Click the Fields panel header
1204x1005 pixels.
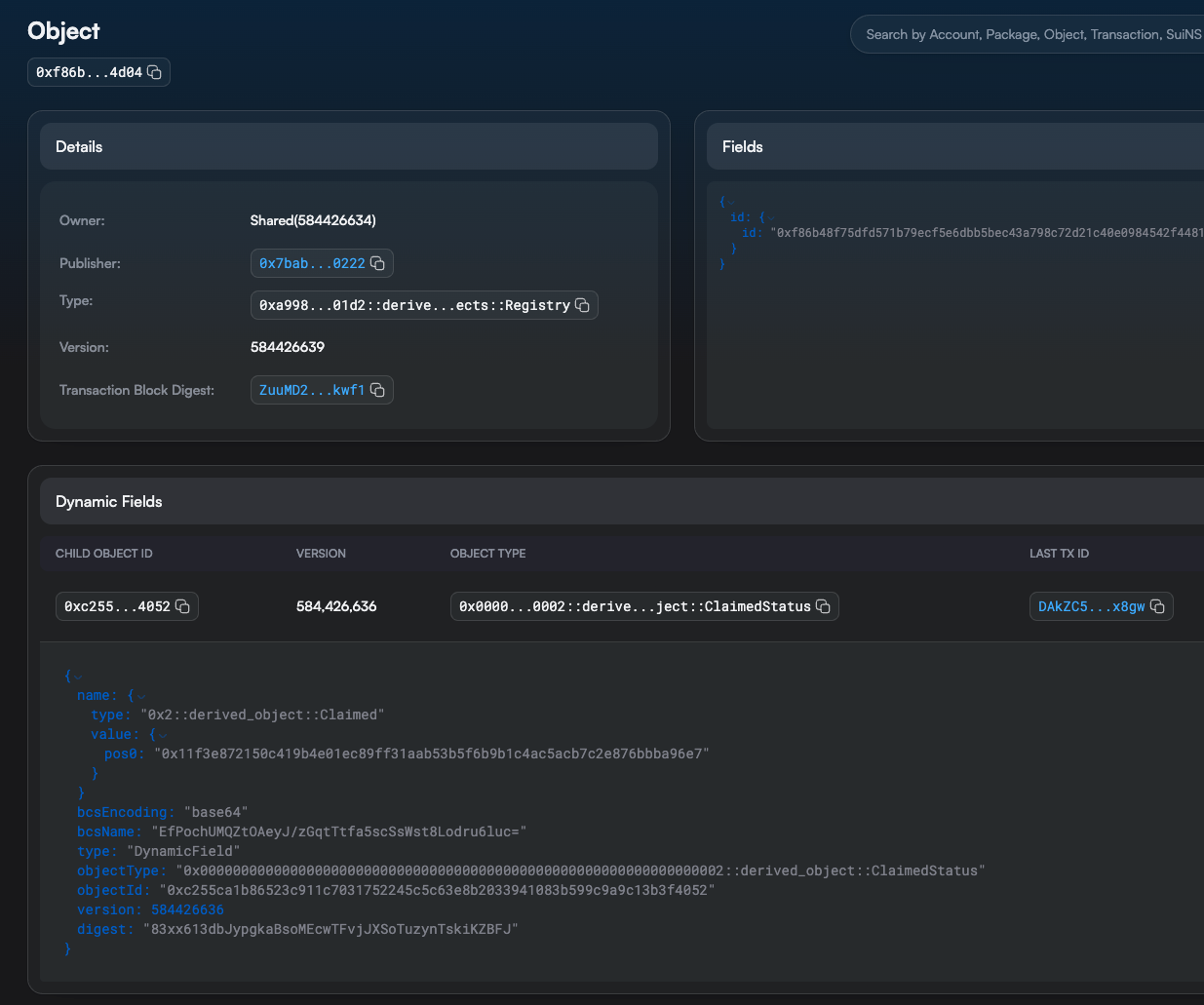[955, 146]
